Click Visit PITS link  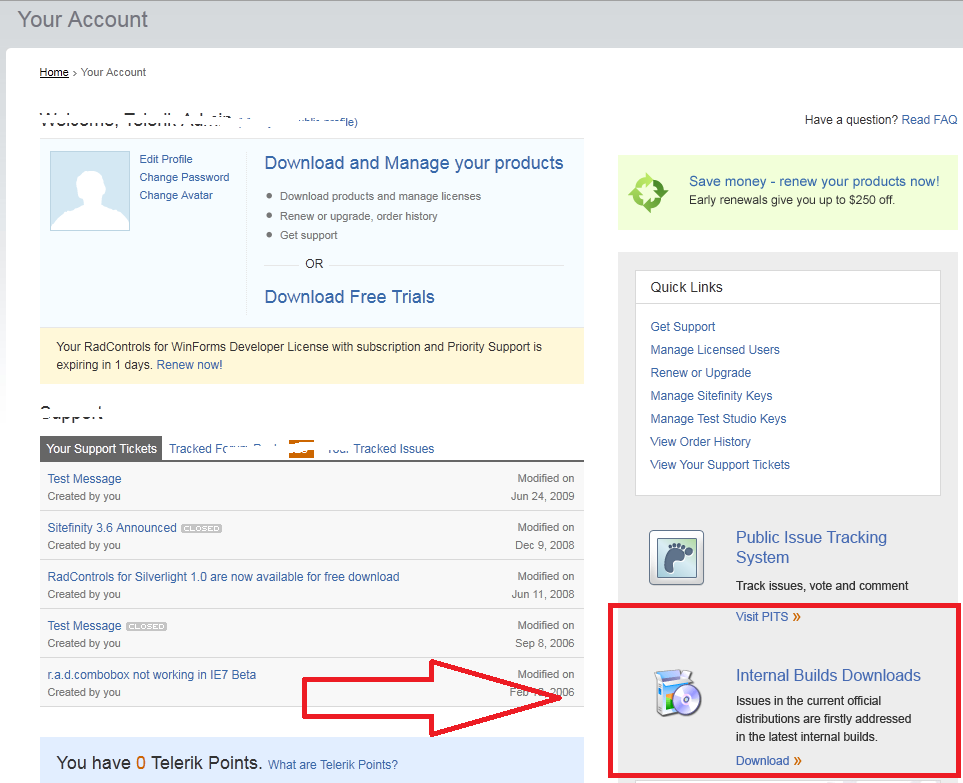click(768, 617)
